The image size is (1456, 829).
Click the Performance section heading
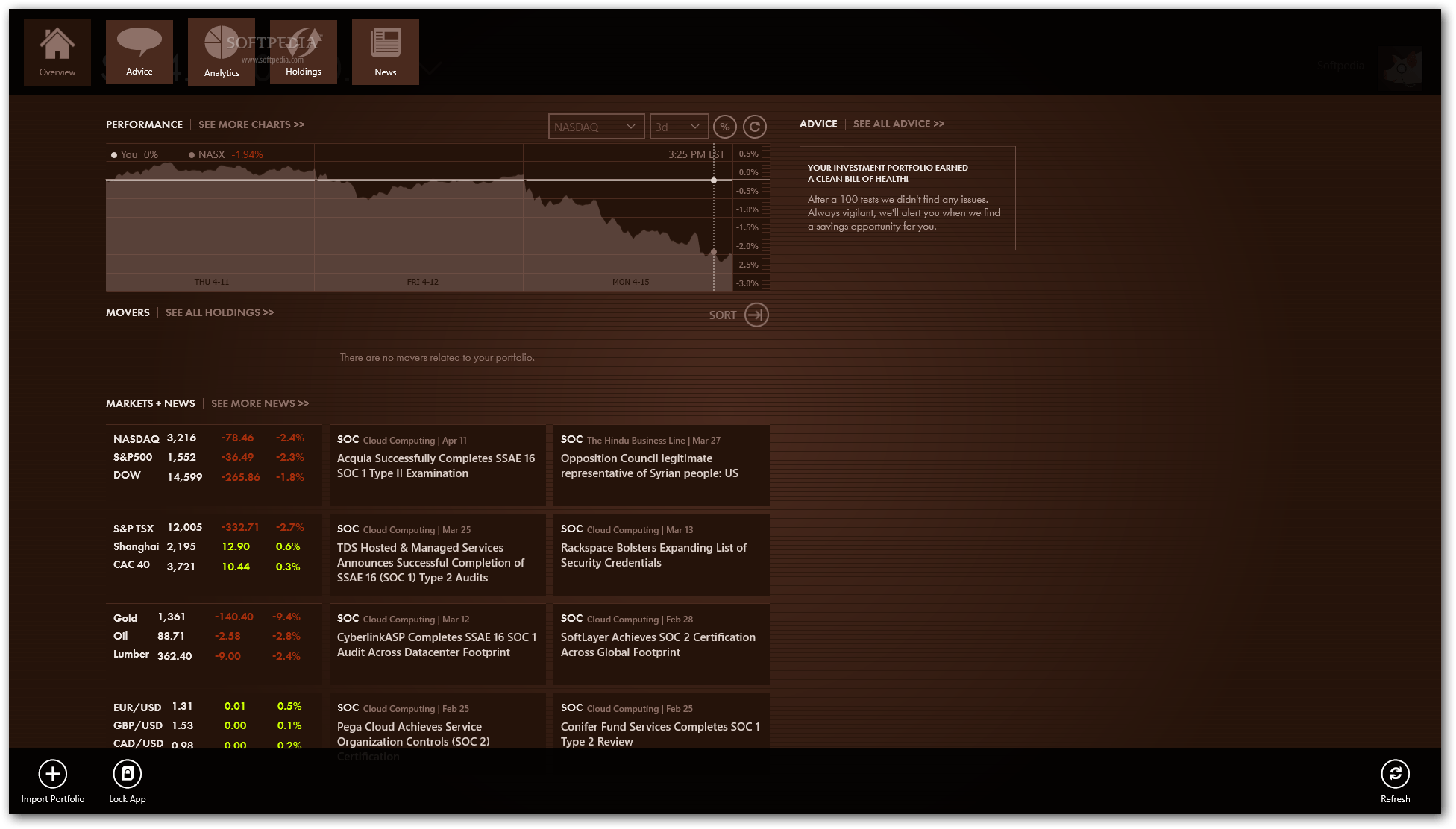click(x=144, y=124)
